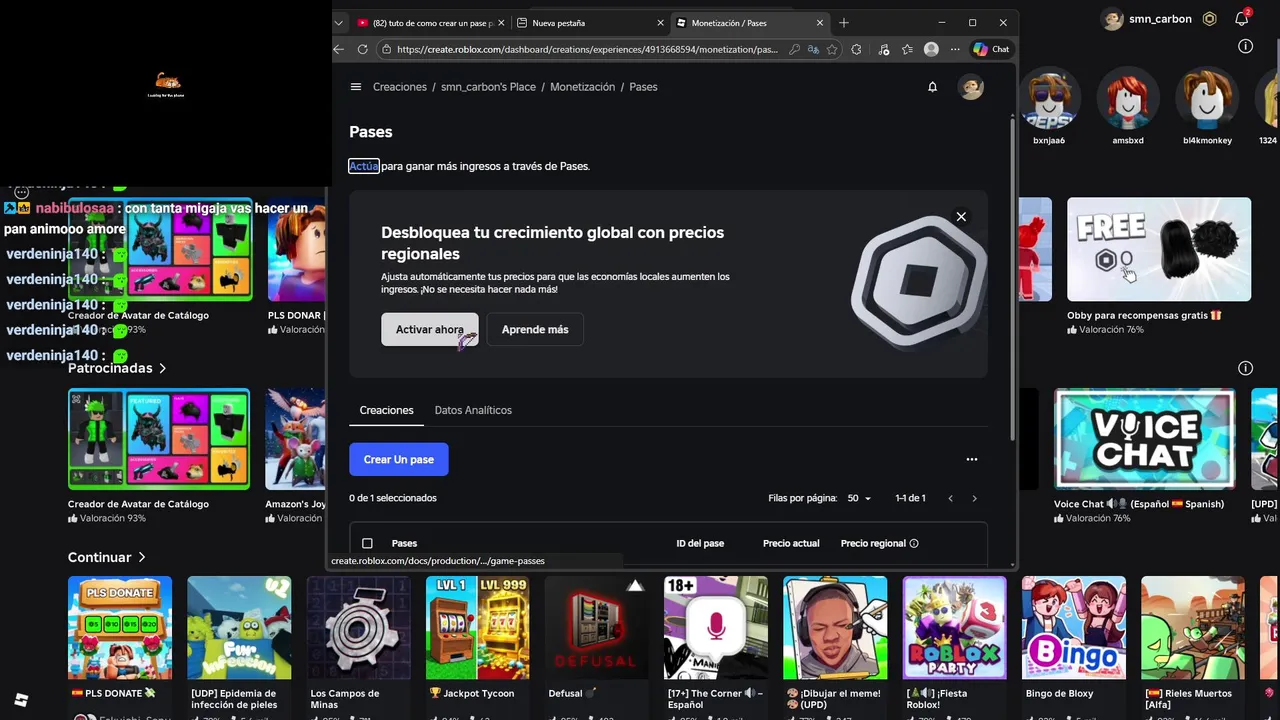
Task: Open the favorites list icon in toolbar
Action: 907,49
